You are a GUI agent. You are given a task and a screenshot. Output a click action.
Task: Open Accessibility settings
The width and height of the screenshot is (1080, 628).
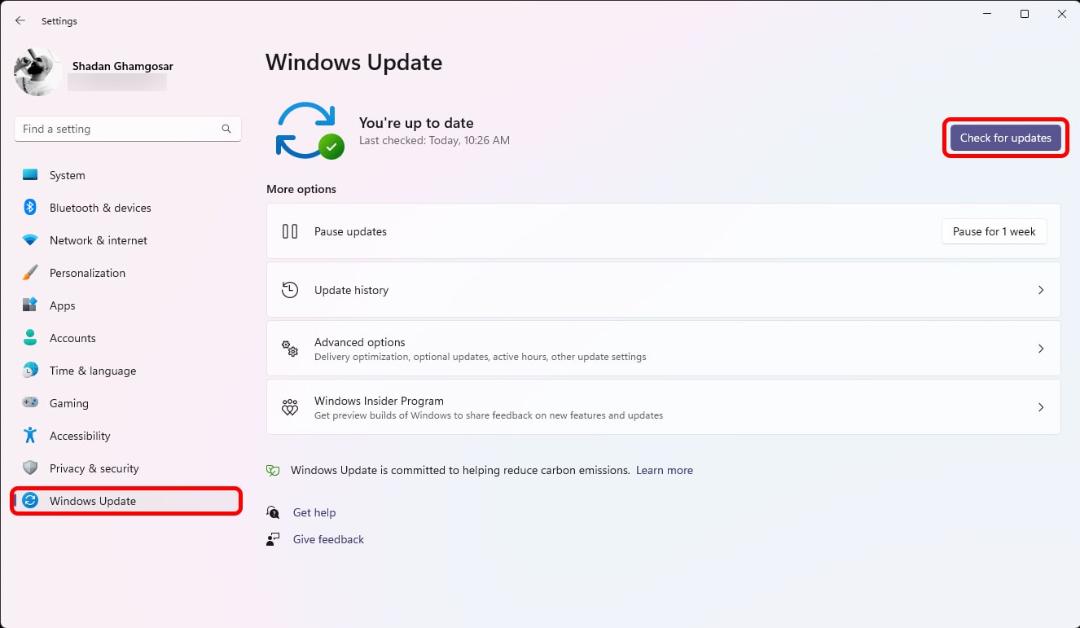[x=127, y=435]
